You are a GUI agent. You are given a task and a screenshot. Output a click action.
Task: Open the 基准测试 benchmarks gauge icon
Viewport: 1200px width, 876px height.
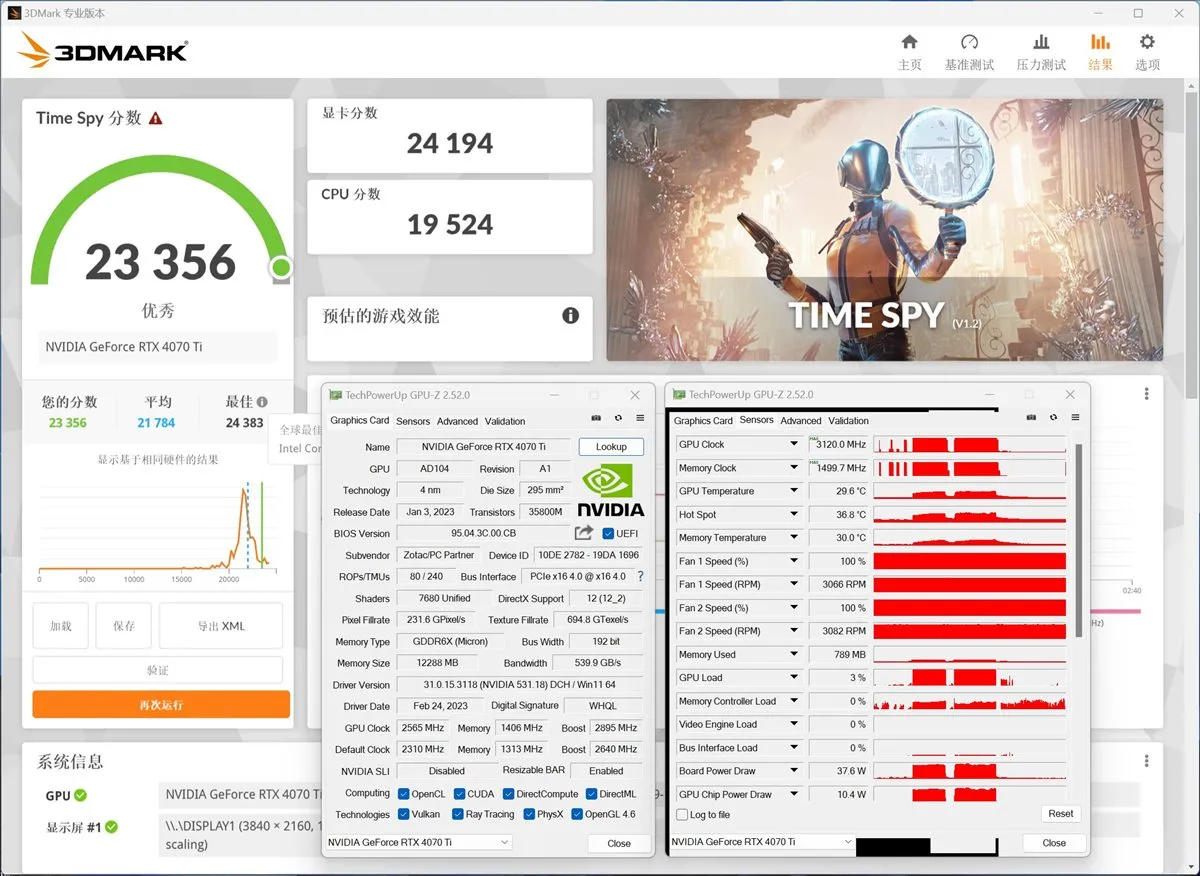(969, 42)
